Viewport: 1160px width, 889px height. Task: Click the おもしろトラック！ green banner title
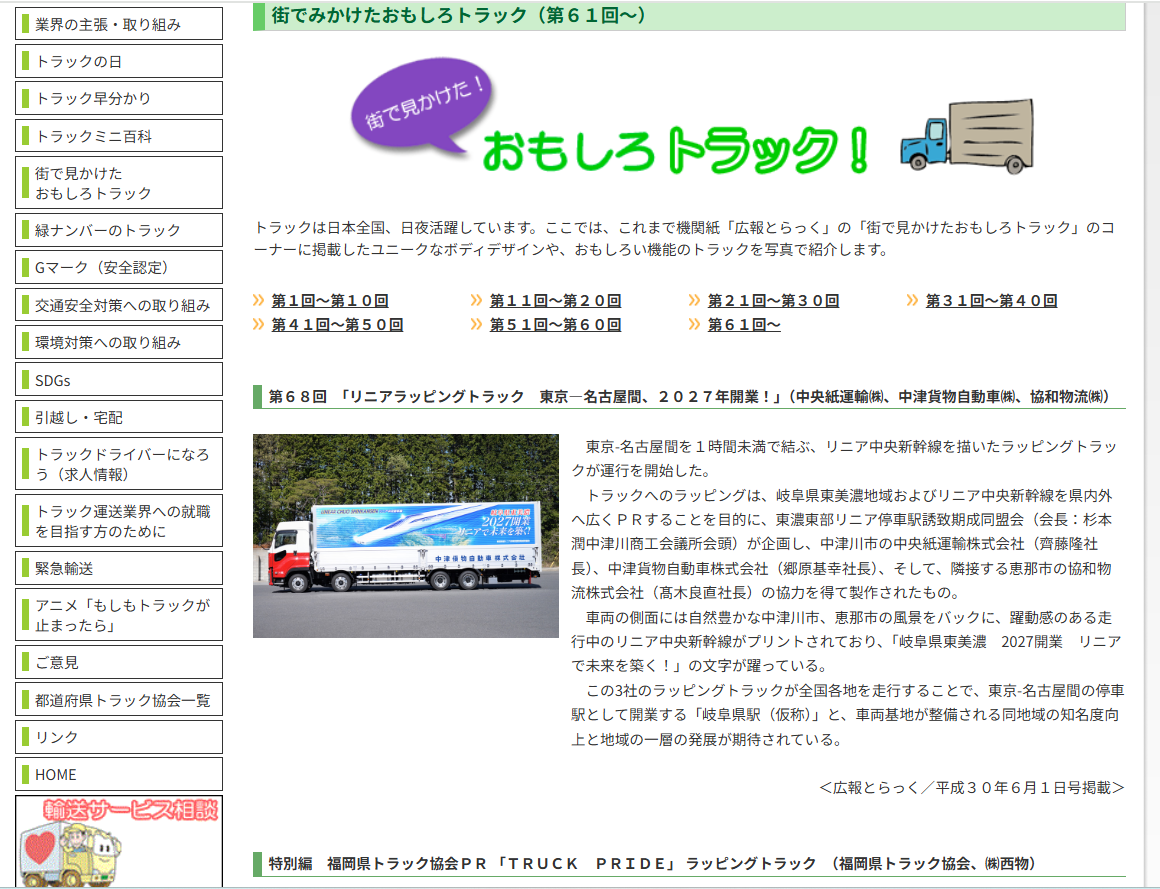(676, 150)
